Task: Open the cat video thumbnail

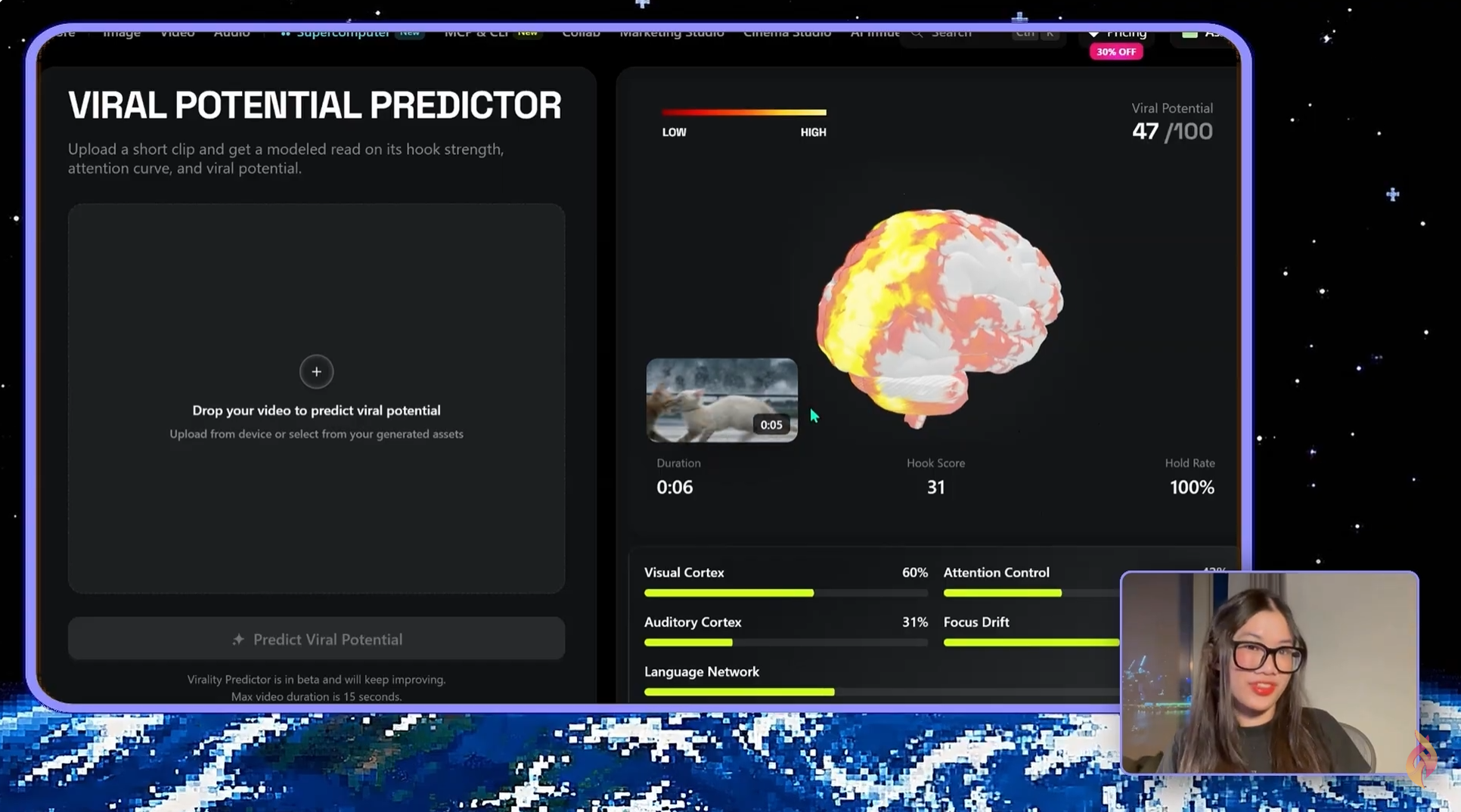Action: tap(721, 401)
